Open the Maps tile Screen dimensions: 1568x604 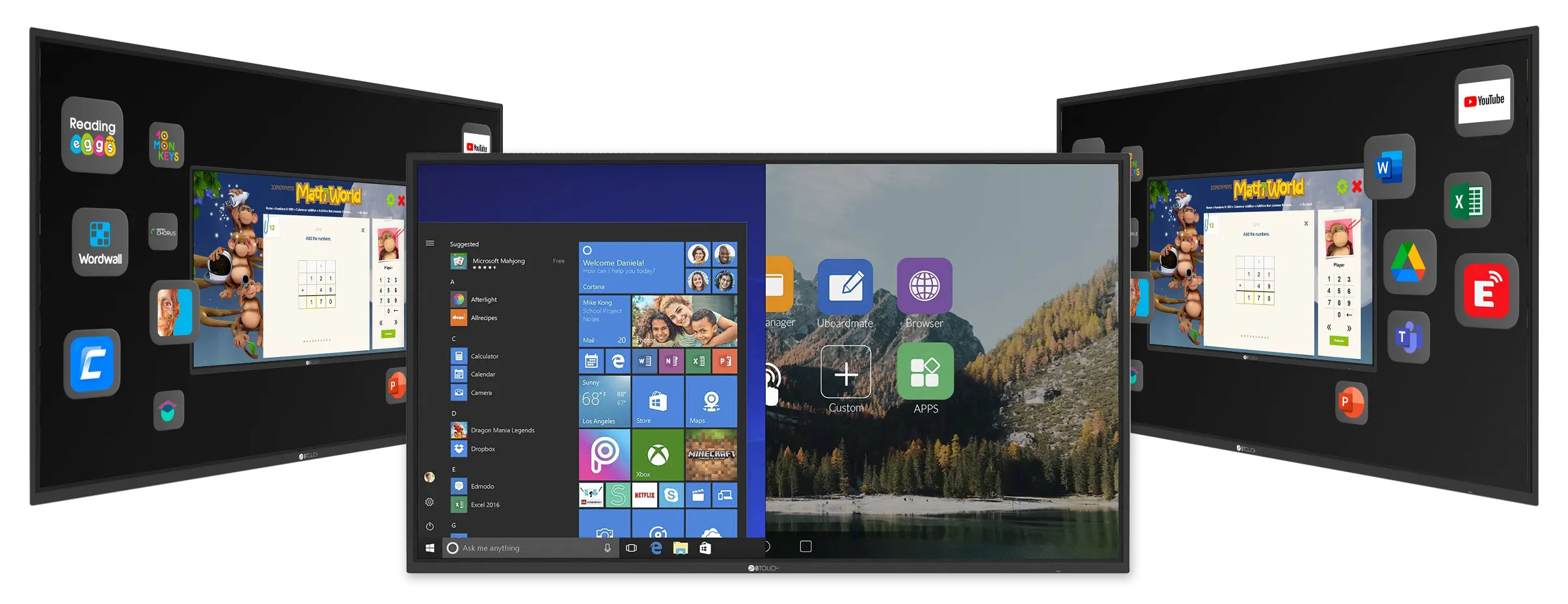point(711,402)
